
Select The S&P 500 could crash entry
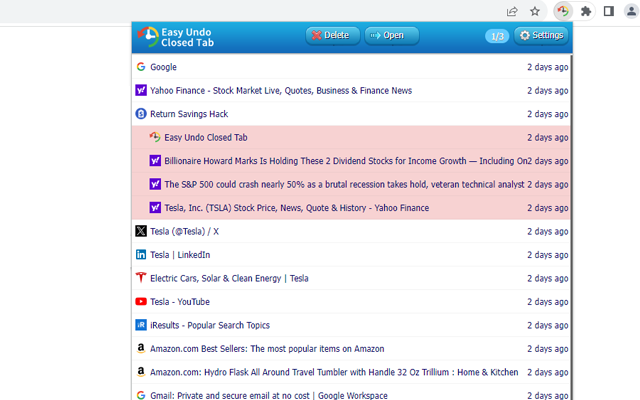pos(351,184)
